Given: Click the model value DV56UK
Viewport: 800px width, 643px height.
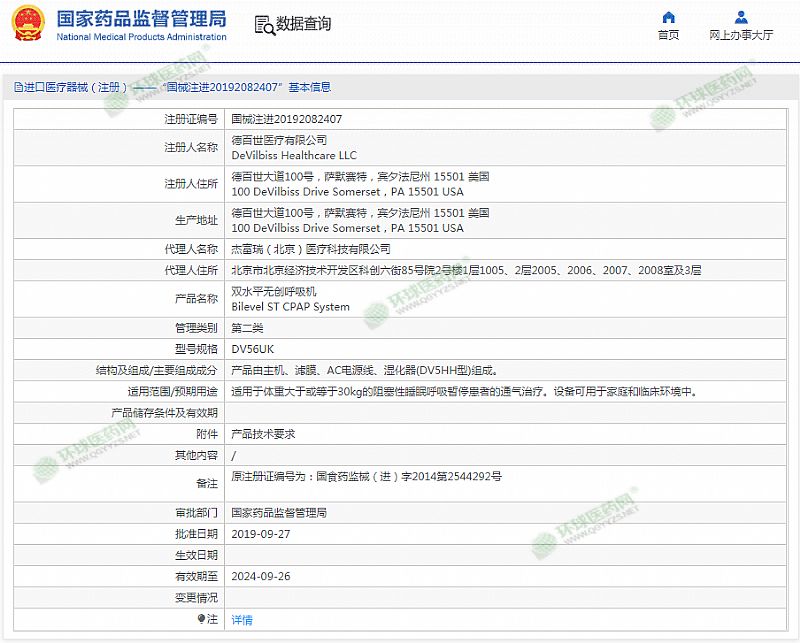Looking at the screenshot, I should (252, 349).
